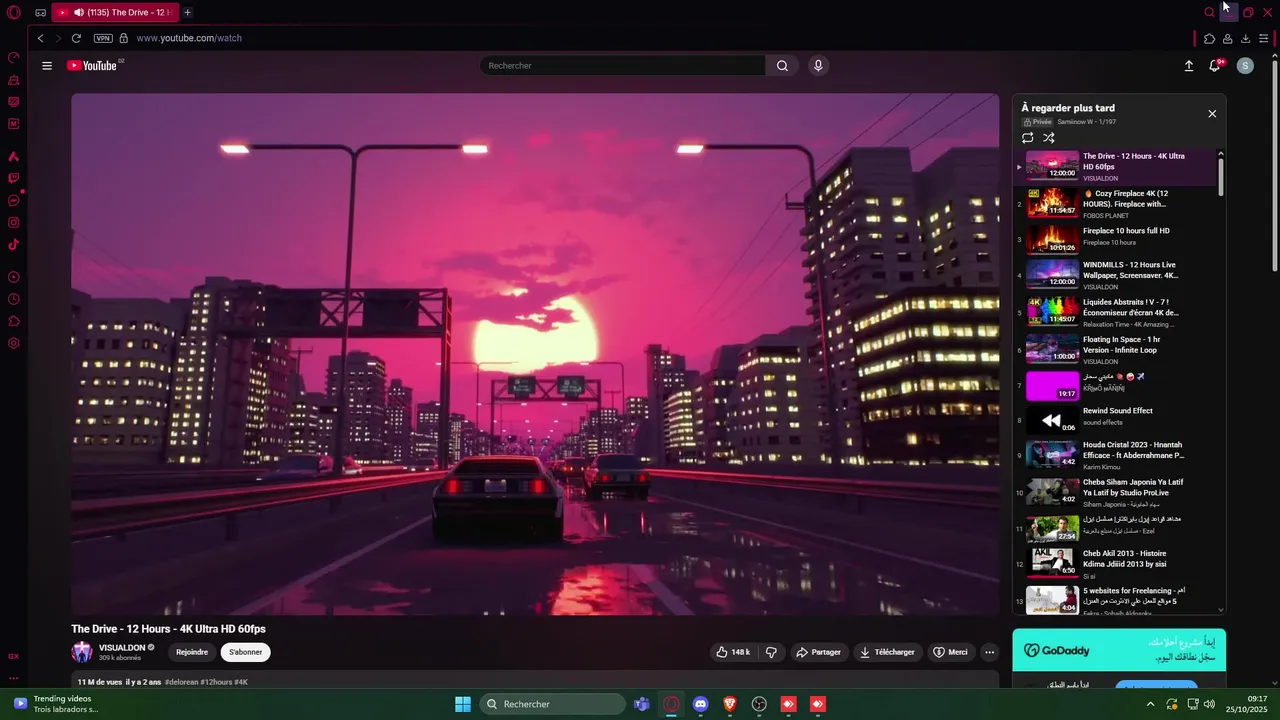Image resolution: width=1280 pixels, height=720 pixels.
Task: Open Instagram in Opera sidebar
Action: click(14, 222)
